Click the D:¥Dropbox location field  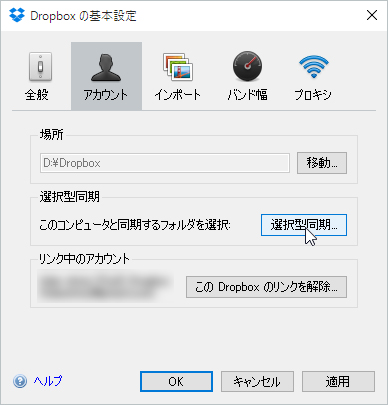(x=165, y=163)
